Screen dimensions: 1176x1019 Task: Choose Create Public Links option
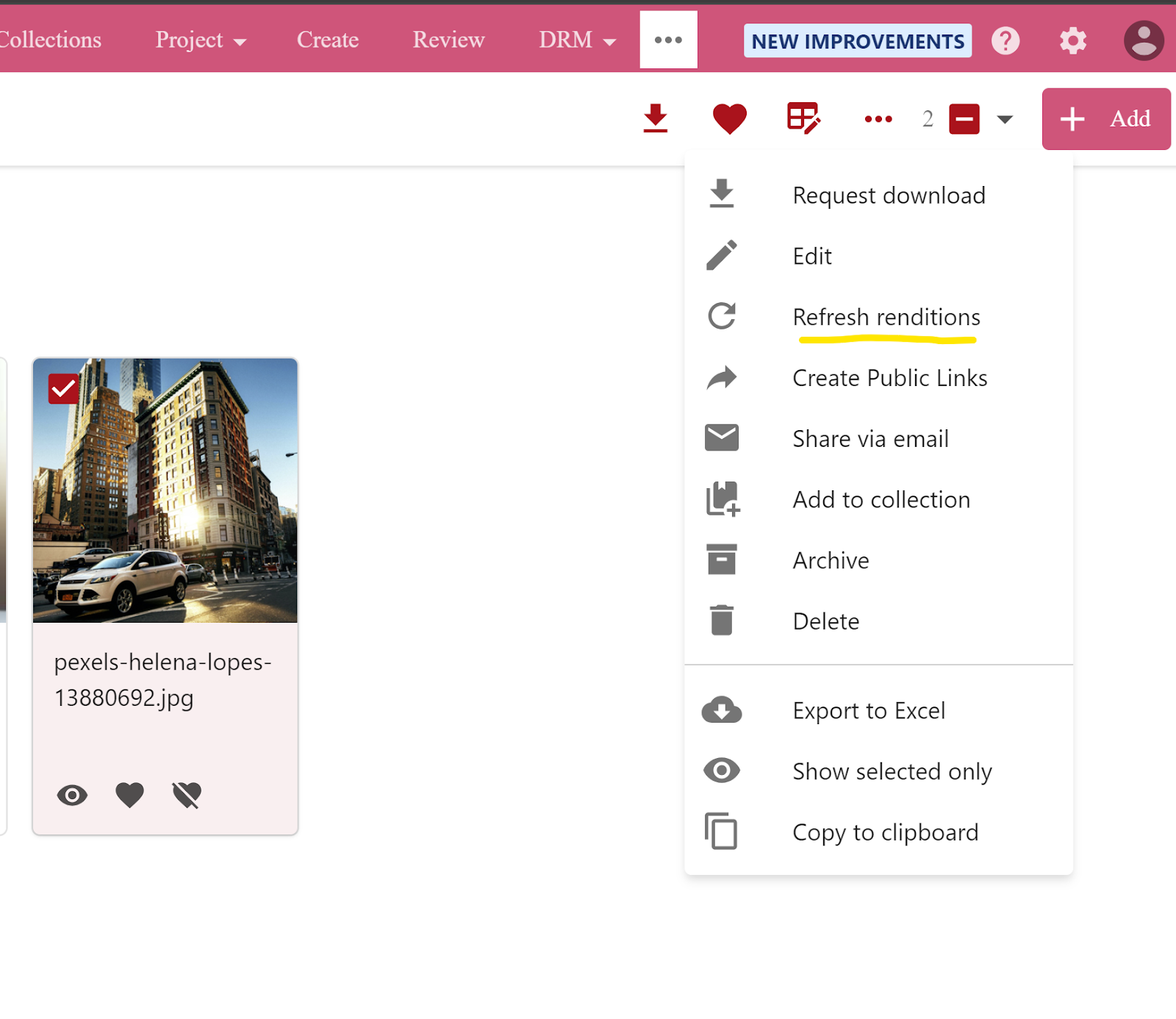[878, 378]
